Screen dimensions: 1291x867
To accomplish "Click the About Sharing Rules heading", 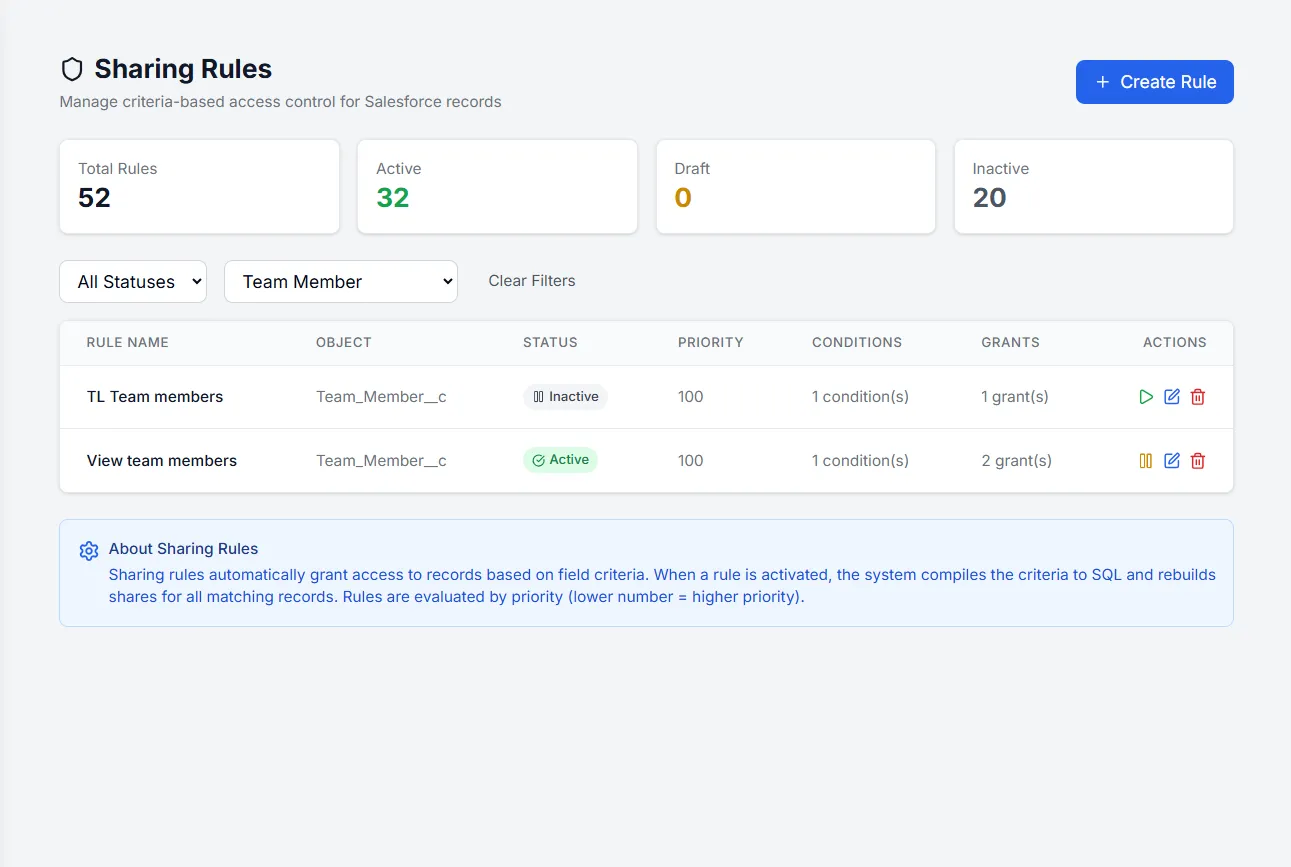I will click(x=184, y=549).
